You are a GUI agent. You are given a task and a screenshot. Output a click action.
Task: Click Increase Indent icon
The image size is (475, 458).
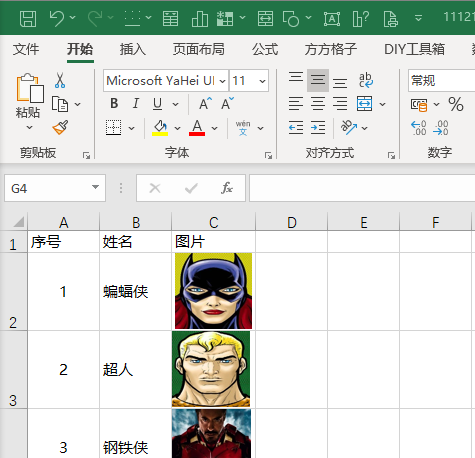pyautogui.click(x=318, y=128)
